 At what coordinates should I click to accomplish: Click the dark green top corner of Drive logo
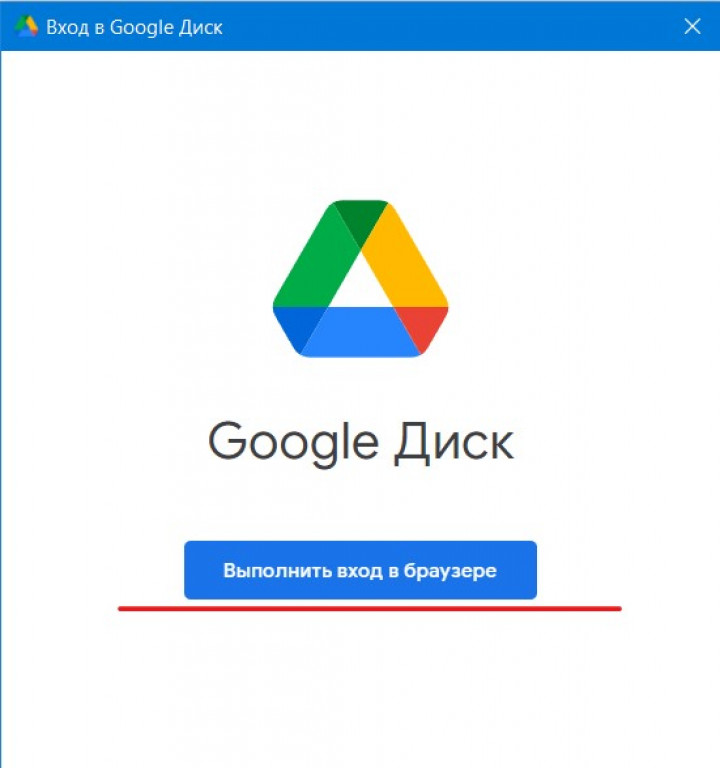360,220
